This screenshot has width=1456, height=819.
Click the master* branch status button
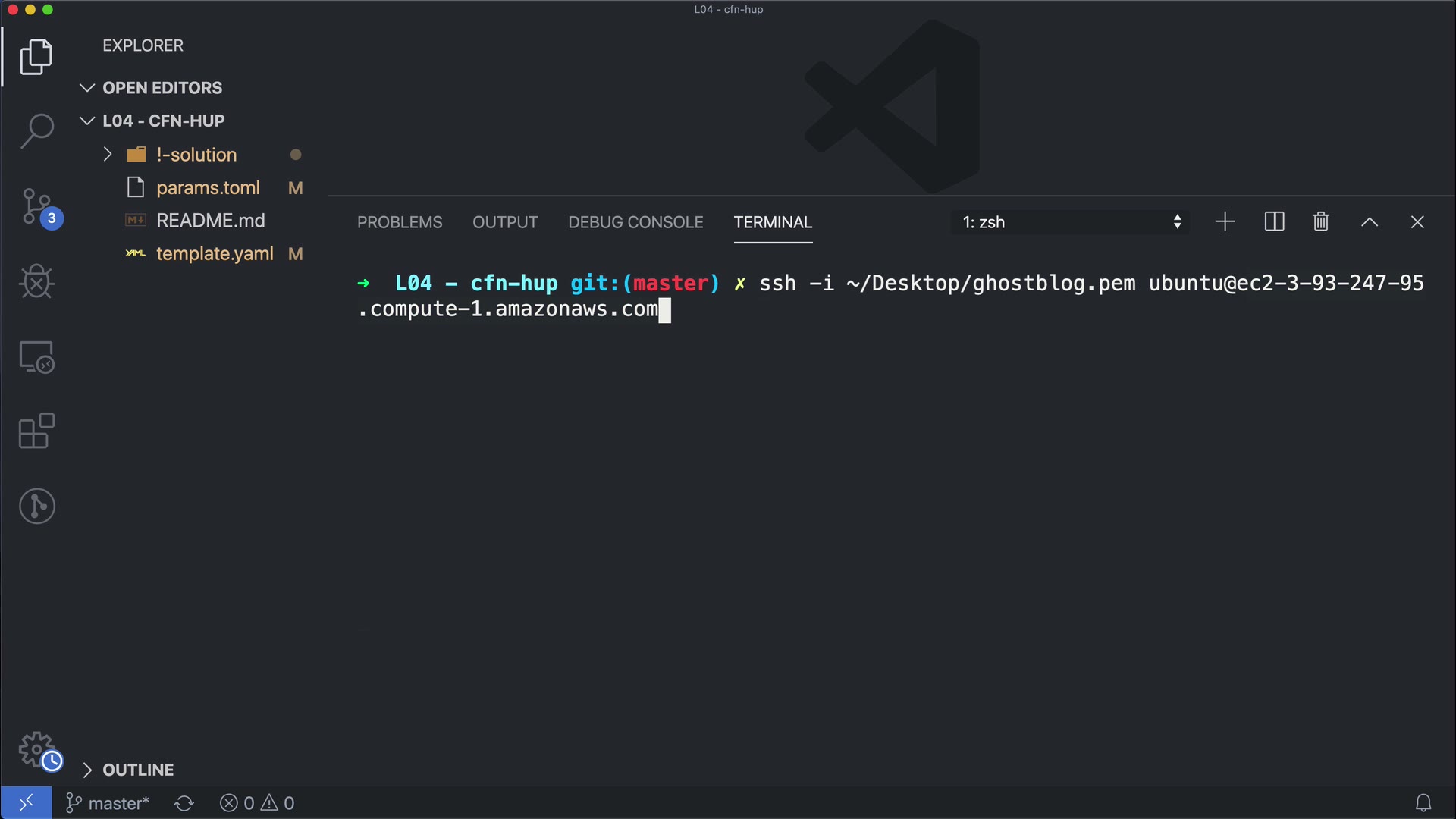108,803
